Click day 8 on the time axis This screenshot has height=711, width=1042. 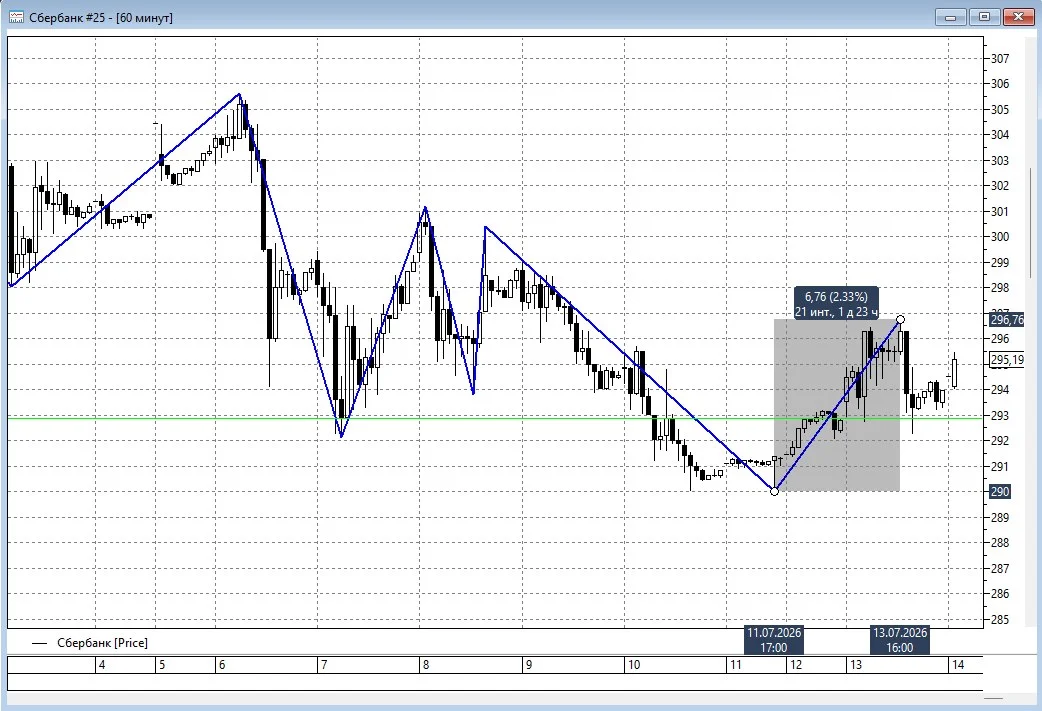tap(426, 664)
